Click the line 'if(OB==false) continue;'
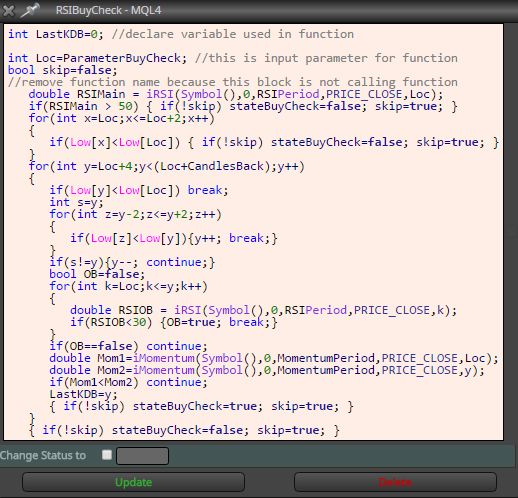The width and height of the screenshot is (518, 498). (x=128, y=346)
